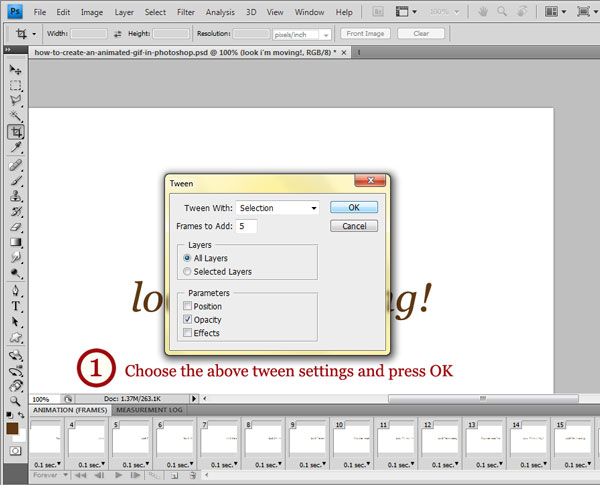The width and height of the screenshot is (600, 485).
Task: Select the Magic Wand tool
Action: [x=16, y=117]
